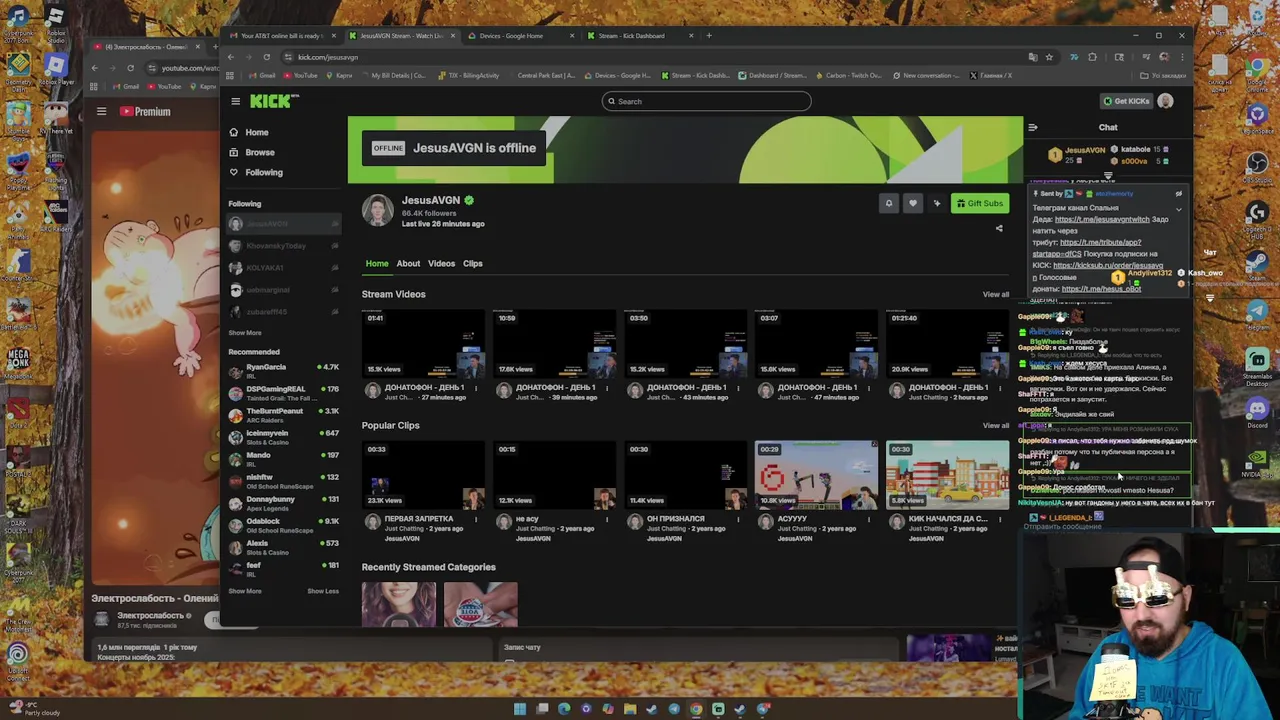Select the Home channel tab

pos(377,264)
